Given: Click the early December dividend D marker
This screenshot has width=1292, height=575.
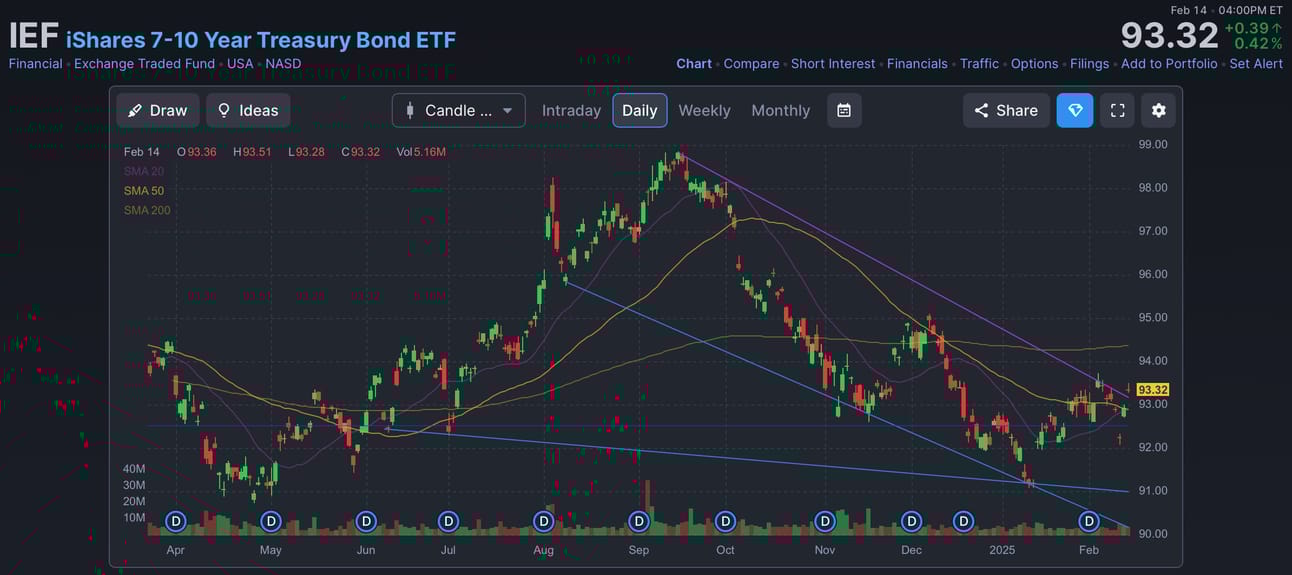Looking at the screenshot, I should [x=912, y=521].
